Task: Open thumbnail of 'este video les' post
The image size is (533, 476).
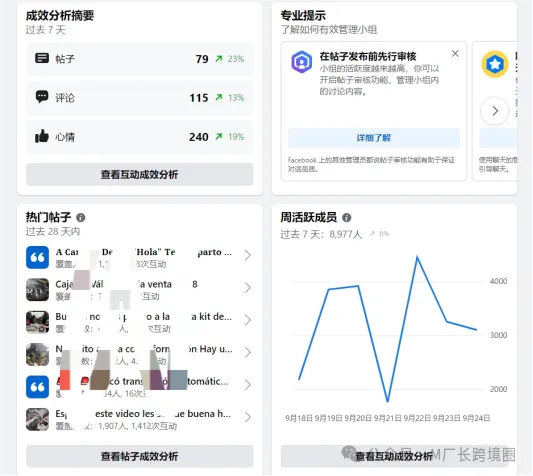Action: coord(37,419)
